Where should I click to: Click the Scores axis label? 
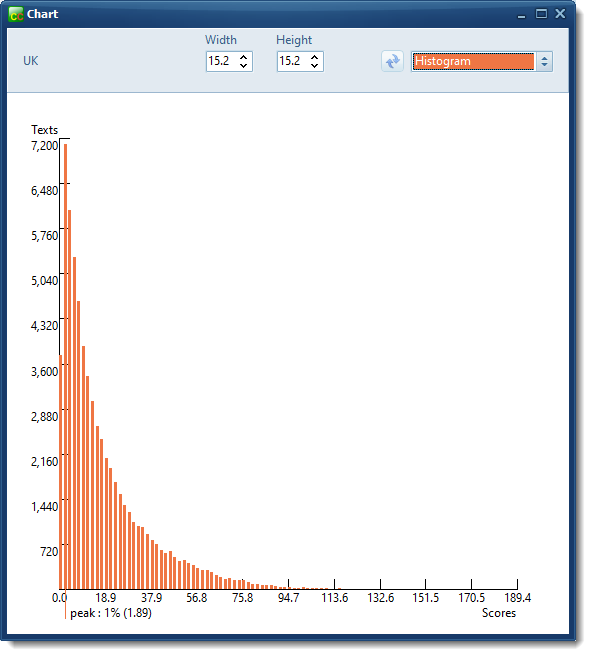(499, 613)
